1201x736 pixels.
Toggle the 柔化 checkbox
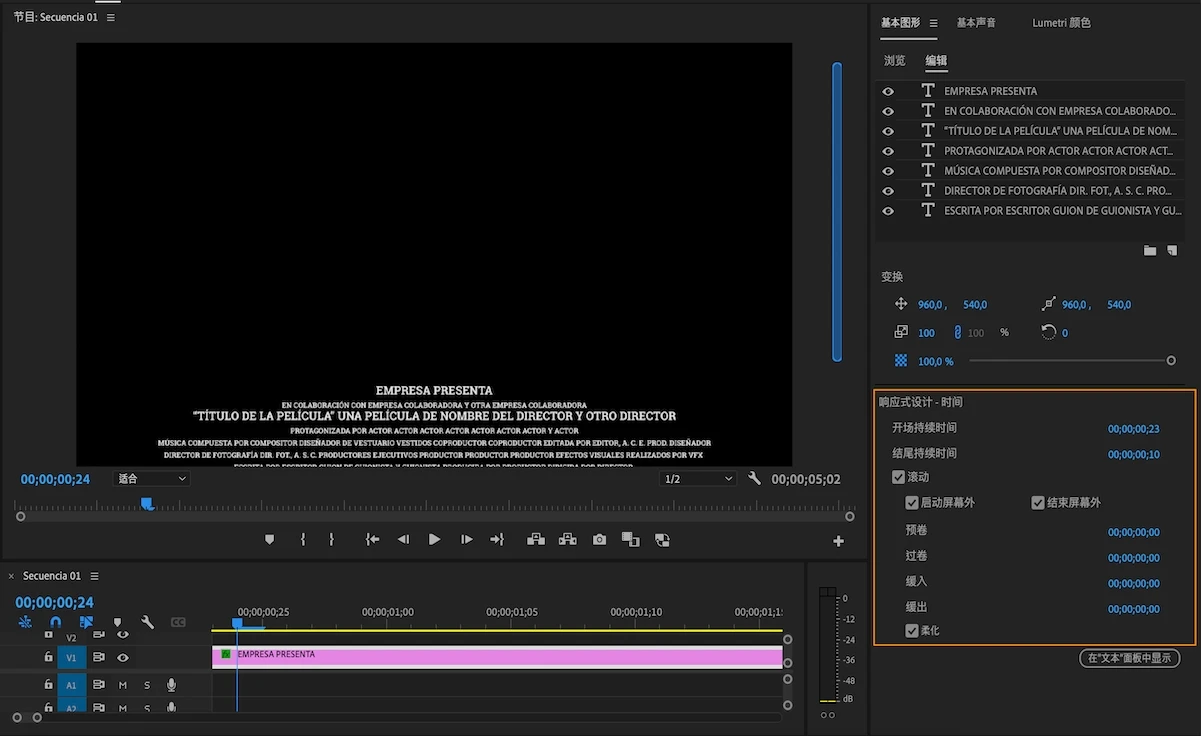(x=912, y=631)
